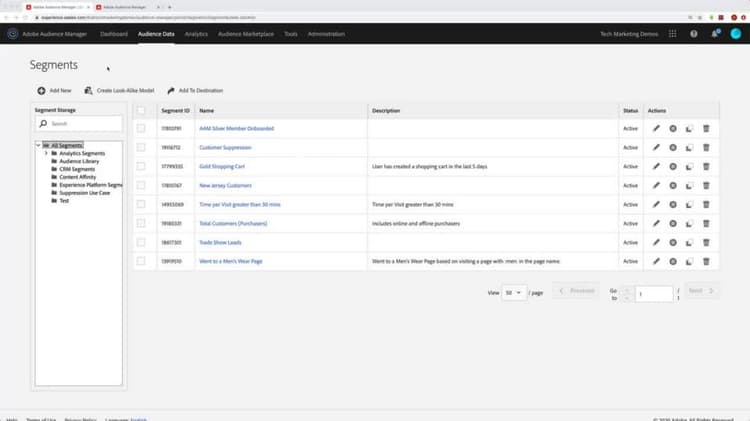Open the Analytics menu

coord(196,34)
